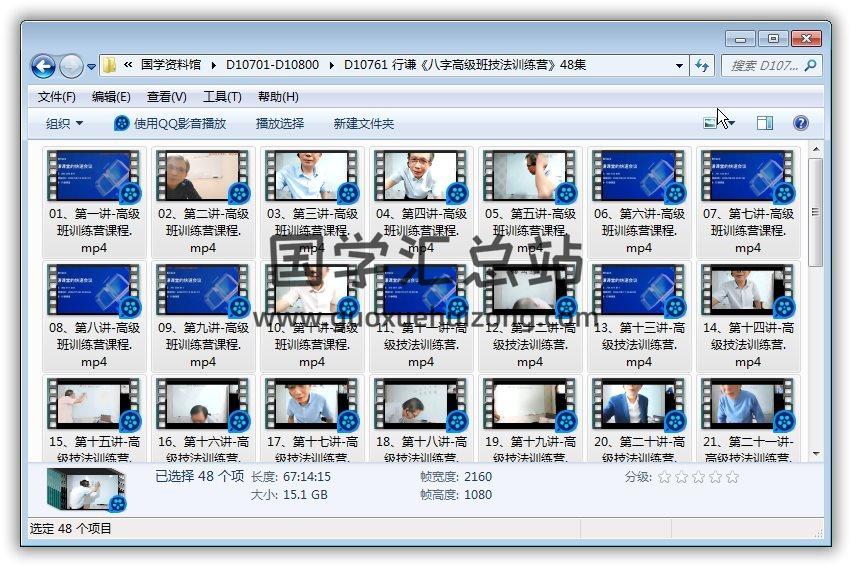Click the magnifier search icon
The height and width of the screenshot is (567, 852).
[x=810, y=66]
